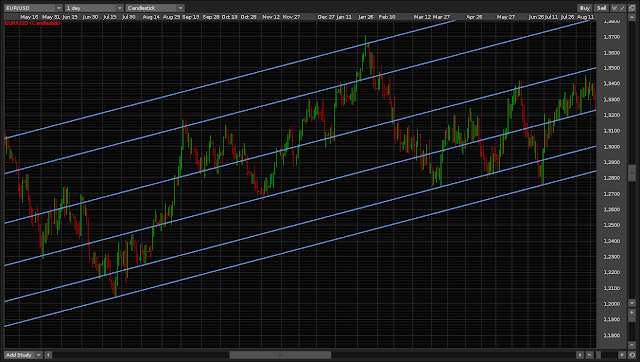Click the Buy button
The height and width of the screenshot is (362, 640).
(x=584, y=8)
